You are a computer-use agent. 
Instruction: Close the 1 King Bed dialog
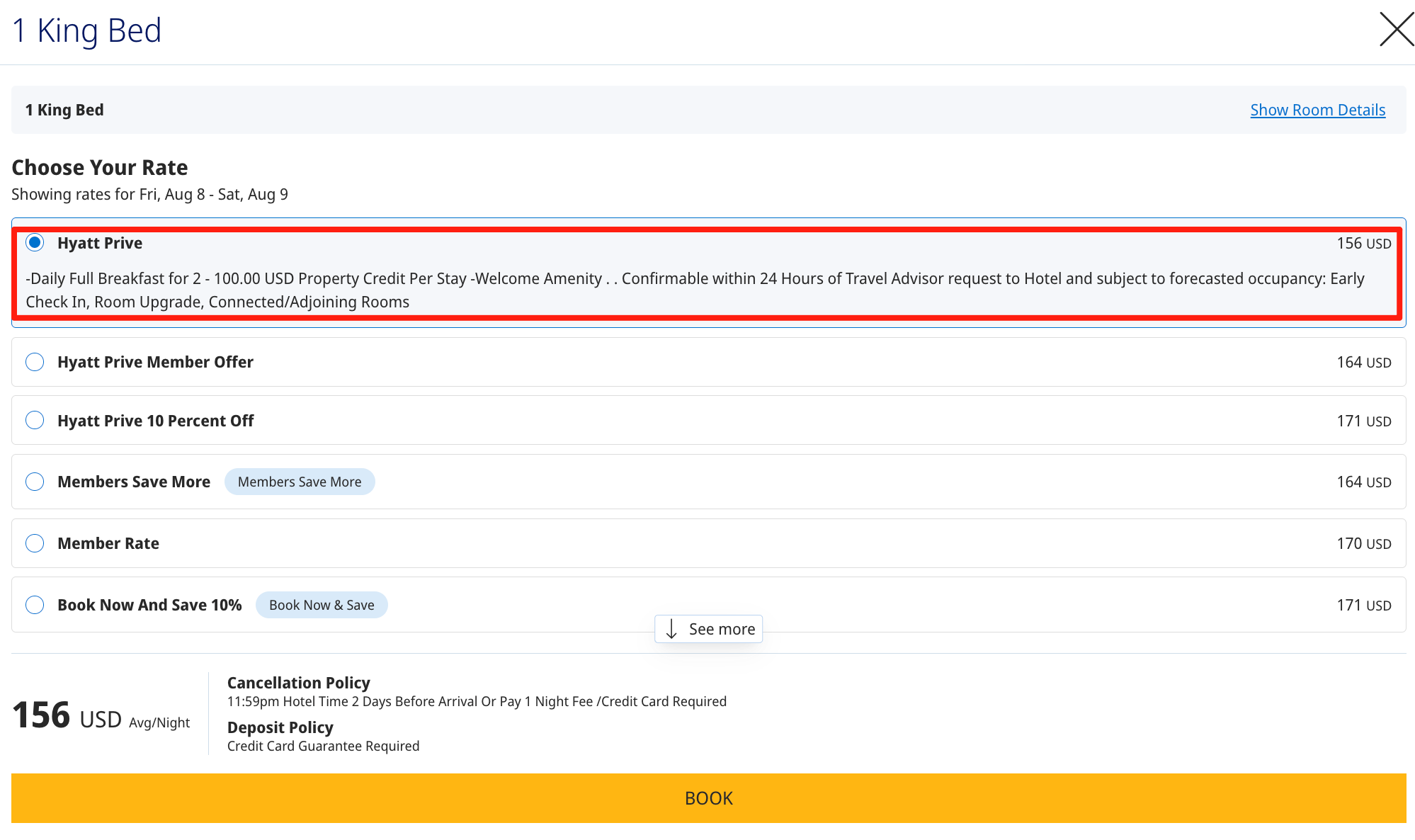[x=1397, y=30]
